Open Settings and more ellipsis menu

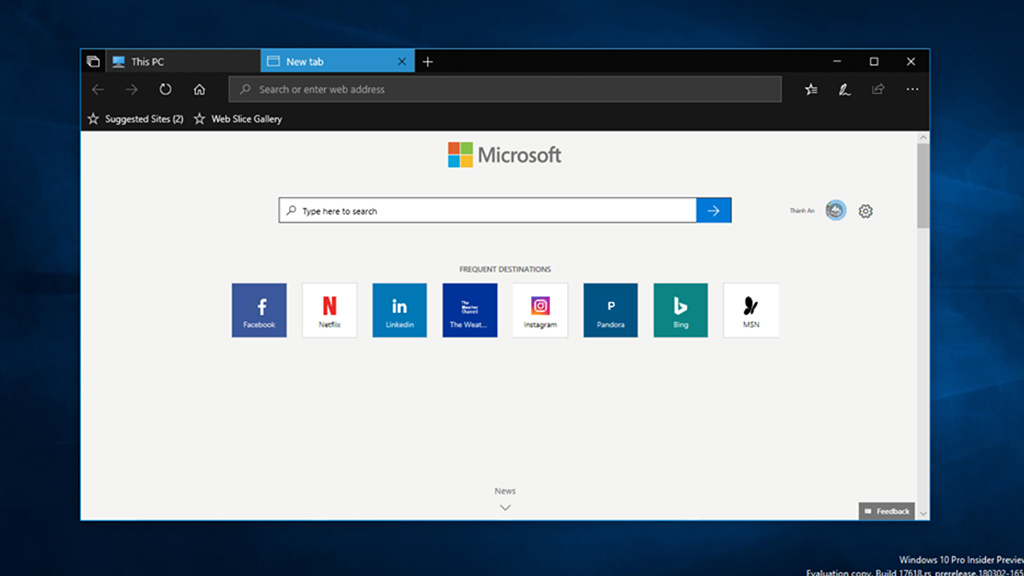pyautogui.click(x=912, y=89)
